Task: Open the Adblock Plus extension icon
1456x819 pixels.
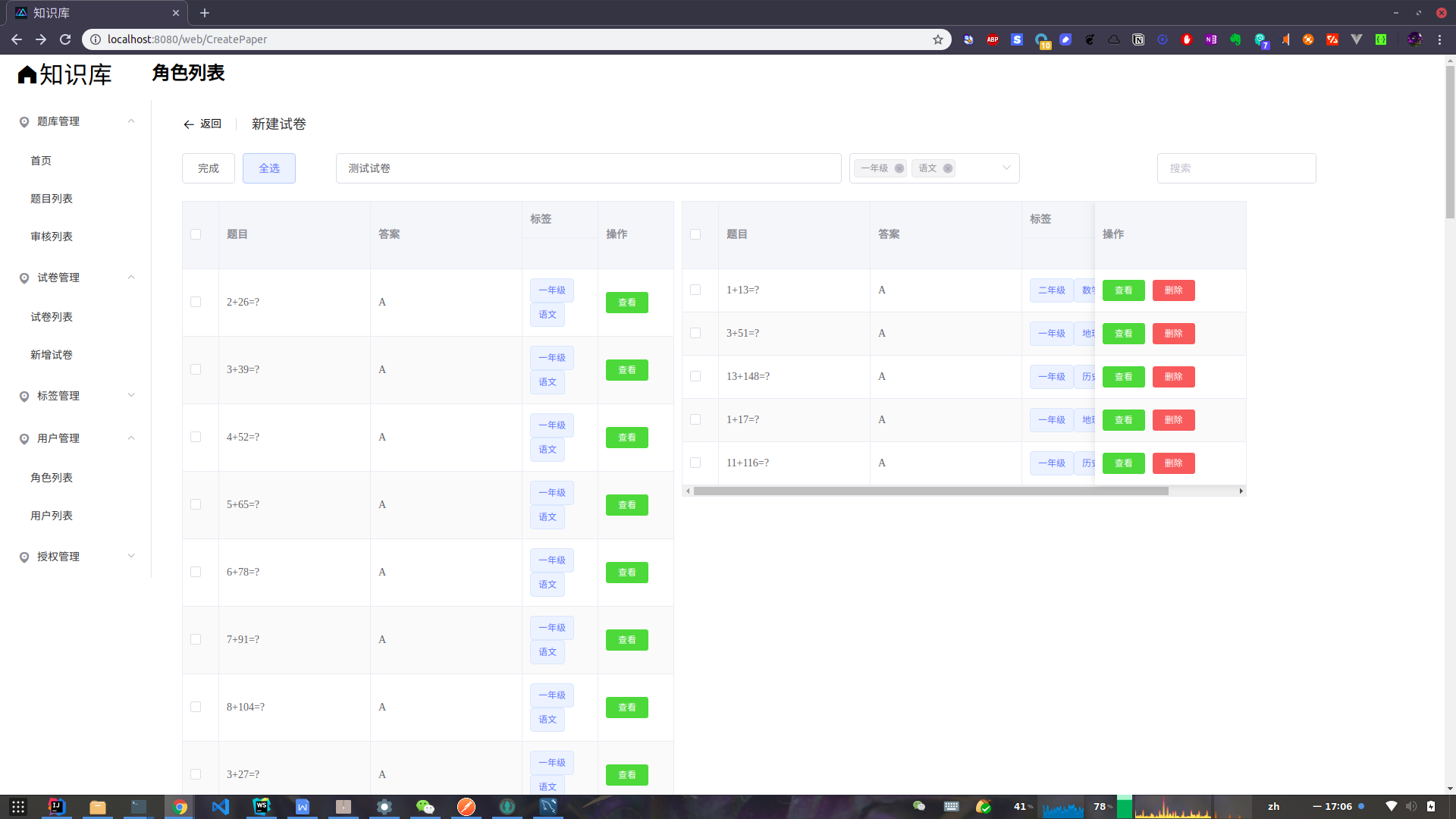Action: pos(993,39)
